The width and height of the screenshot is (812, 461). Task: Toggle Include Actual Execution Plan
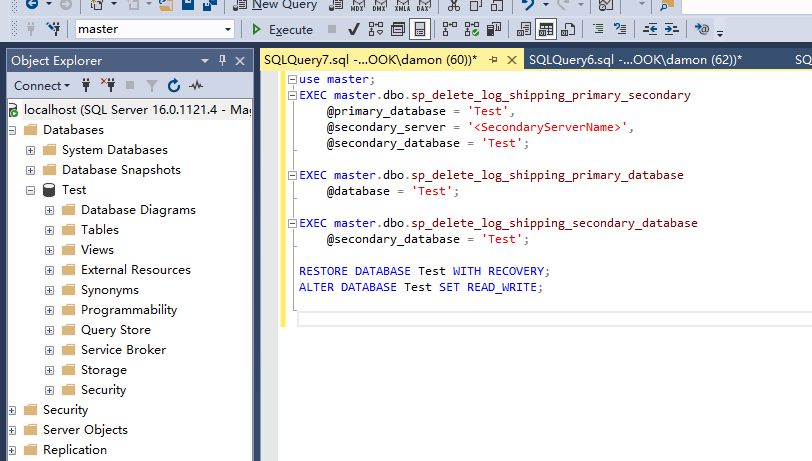click(x=449, y=30)
